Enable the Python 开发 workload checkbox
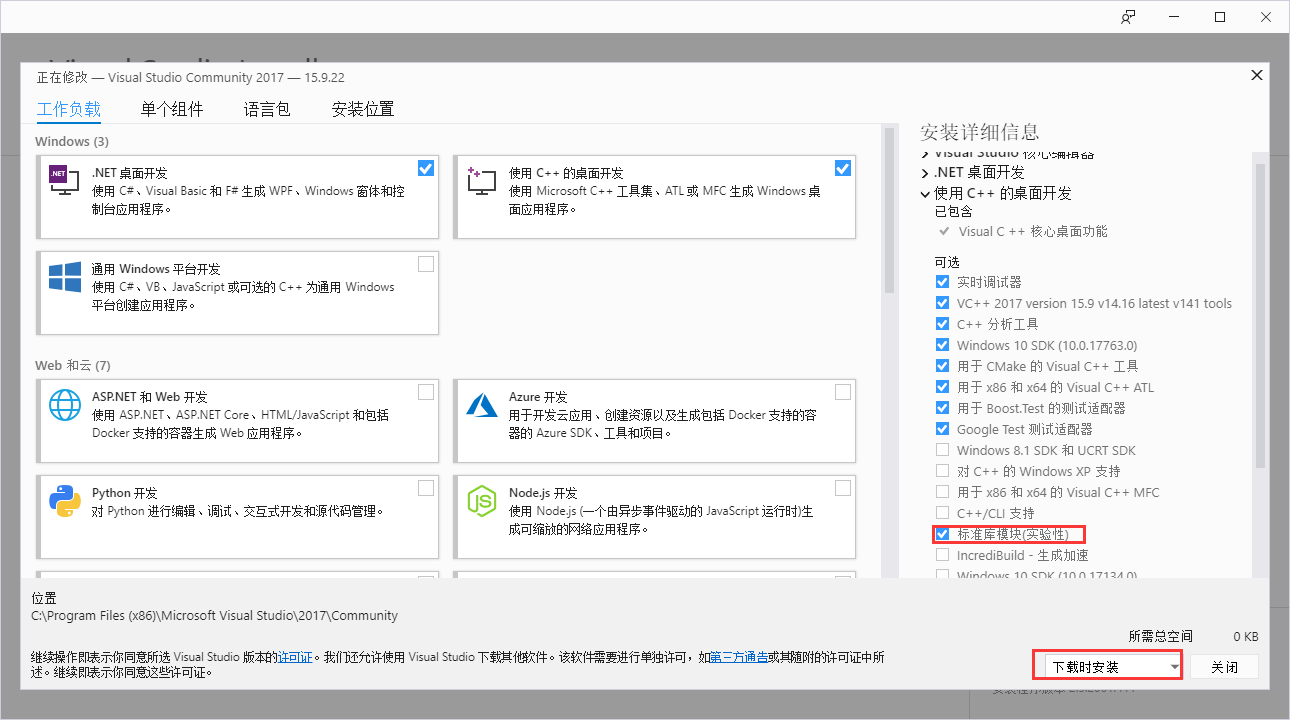1290x720 pixels. coord(426,488)
